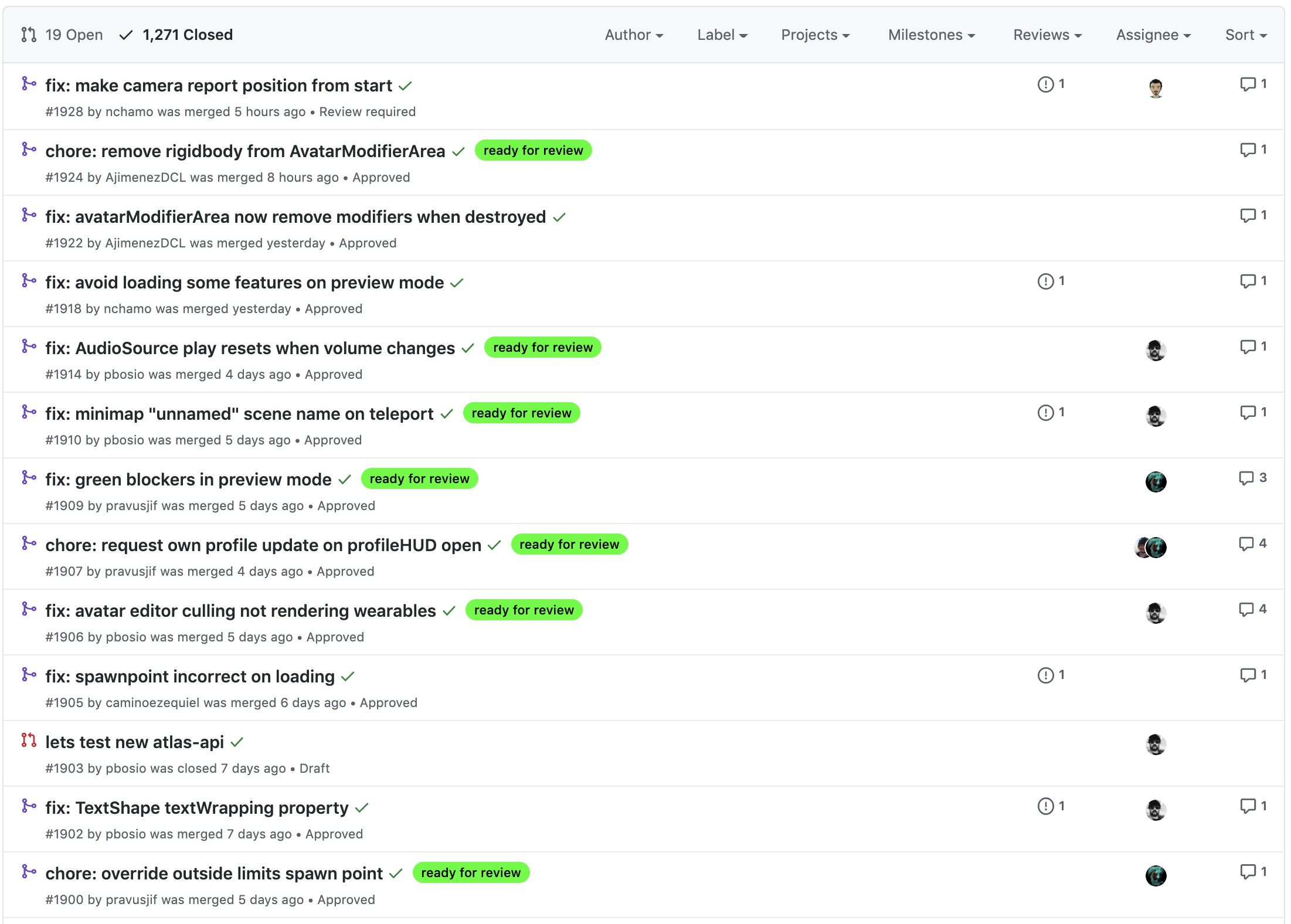Click linked issue icon on minimap PR
The width and height of the screenshot is (1291, 924).
coord(1045,413)
